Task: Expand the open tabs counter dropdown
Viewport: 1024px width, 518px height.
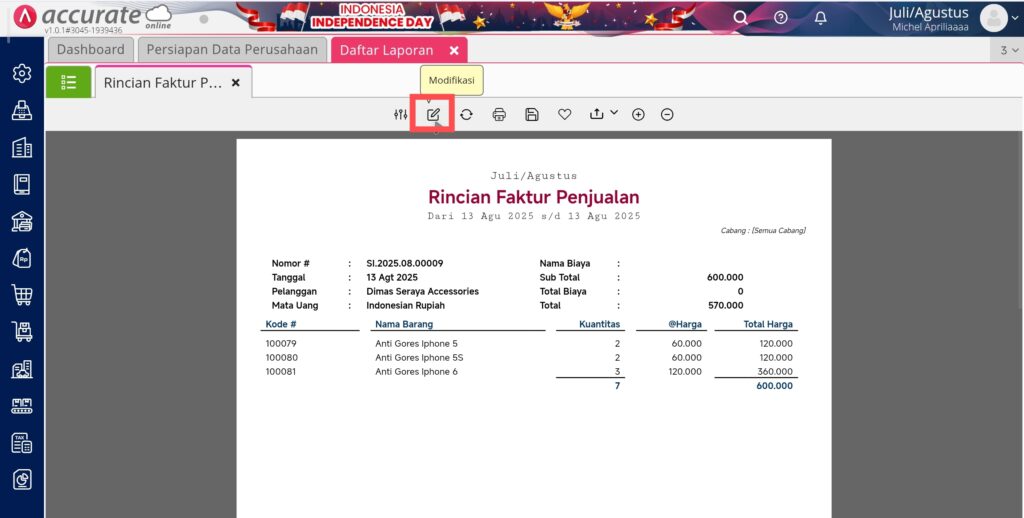Action: (x=1009, y=50)
